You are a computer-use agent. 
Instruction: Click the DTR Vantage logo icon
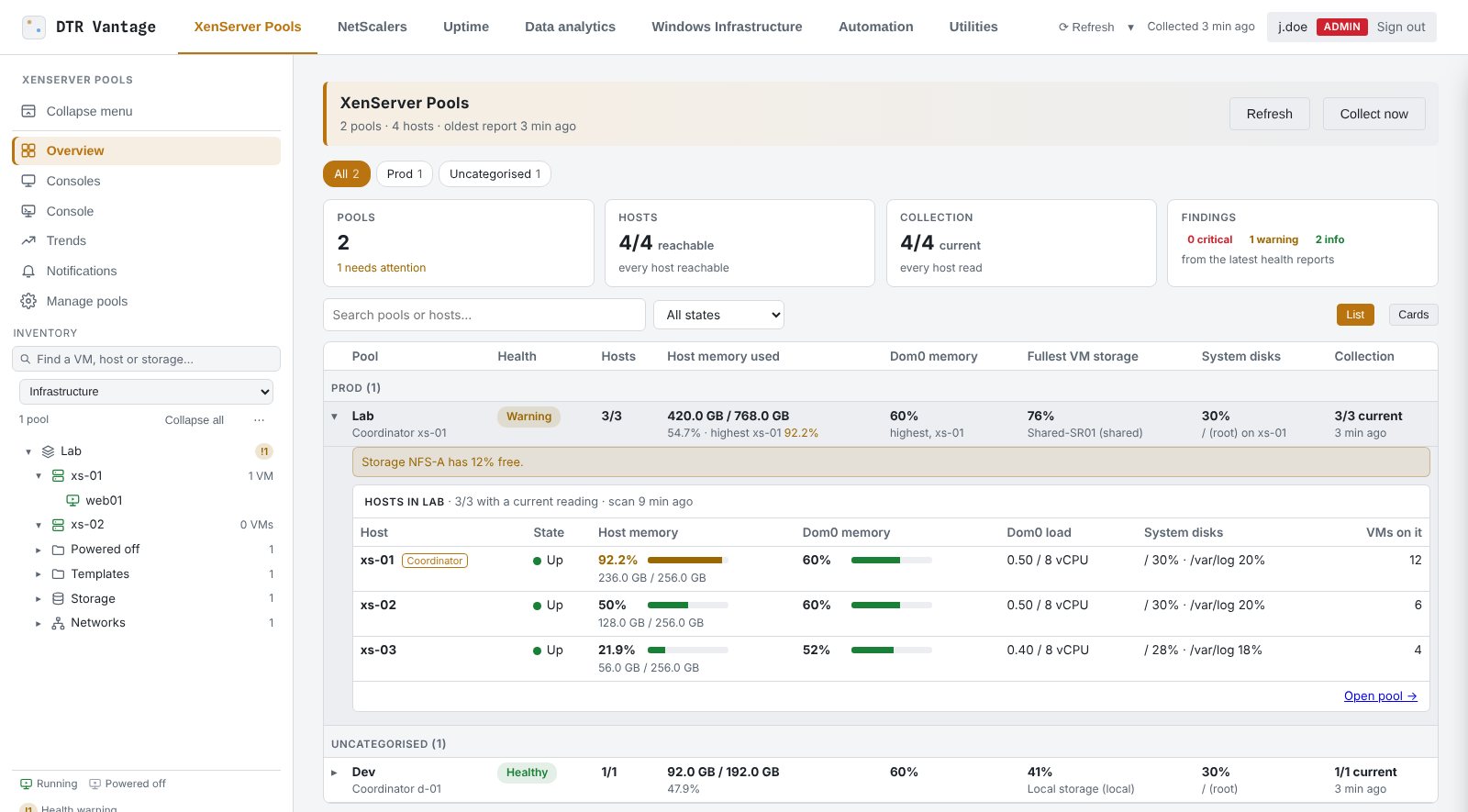[34, 27]
